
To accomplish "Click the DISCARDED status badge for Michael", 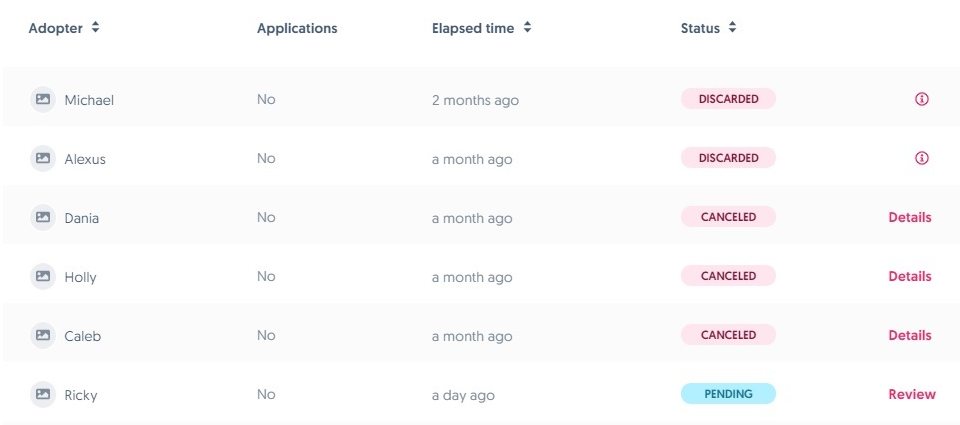I will [728, 99].
